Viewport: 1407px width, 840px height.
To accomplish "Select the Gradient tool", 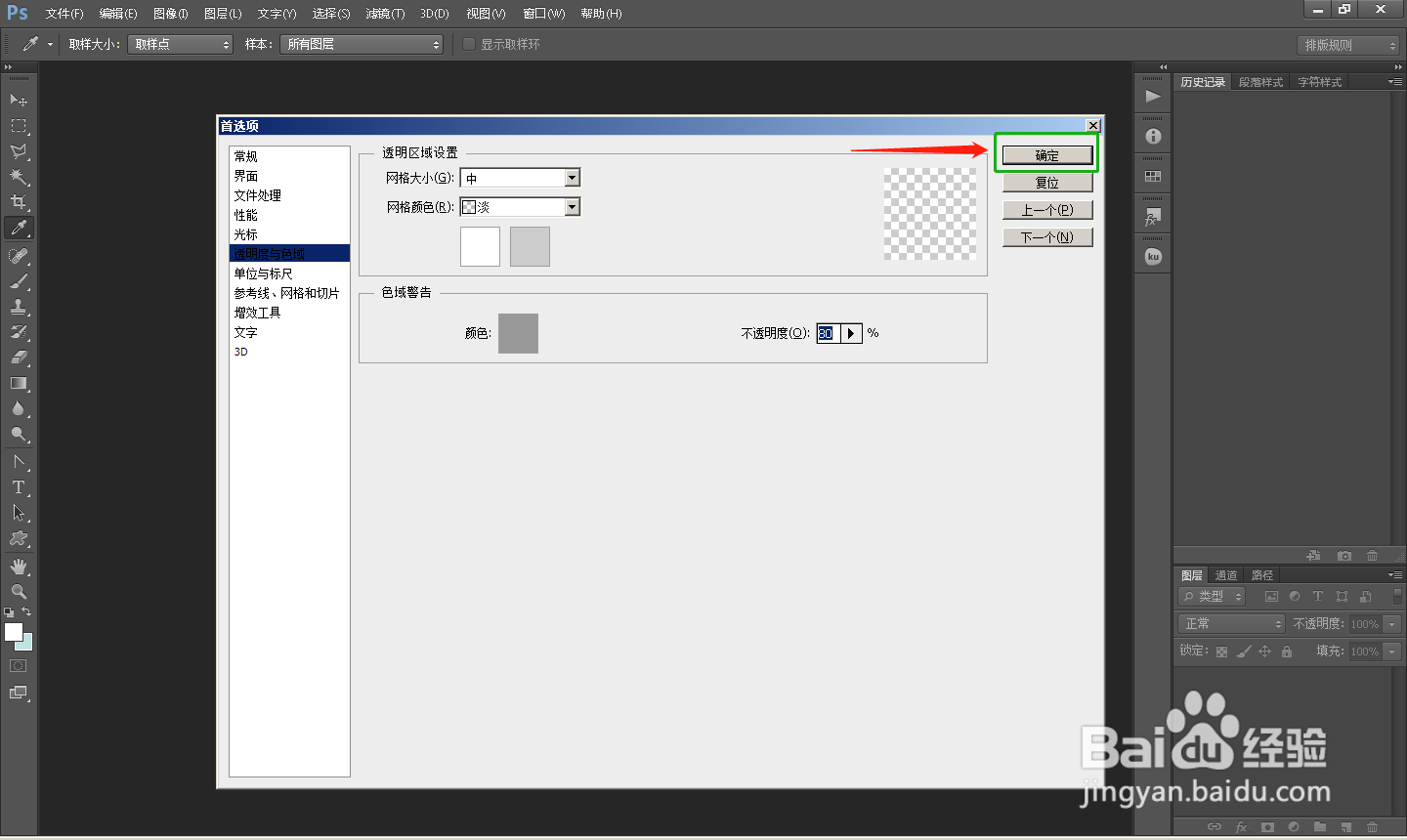I will pos(19,383).
